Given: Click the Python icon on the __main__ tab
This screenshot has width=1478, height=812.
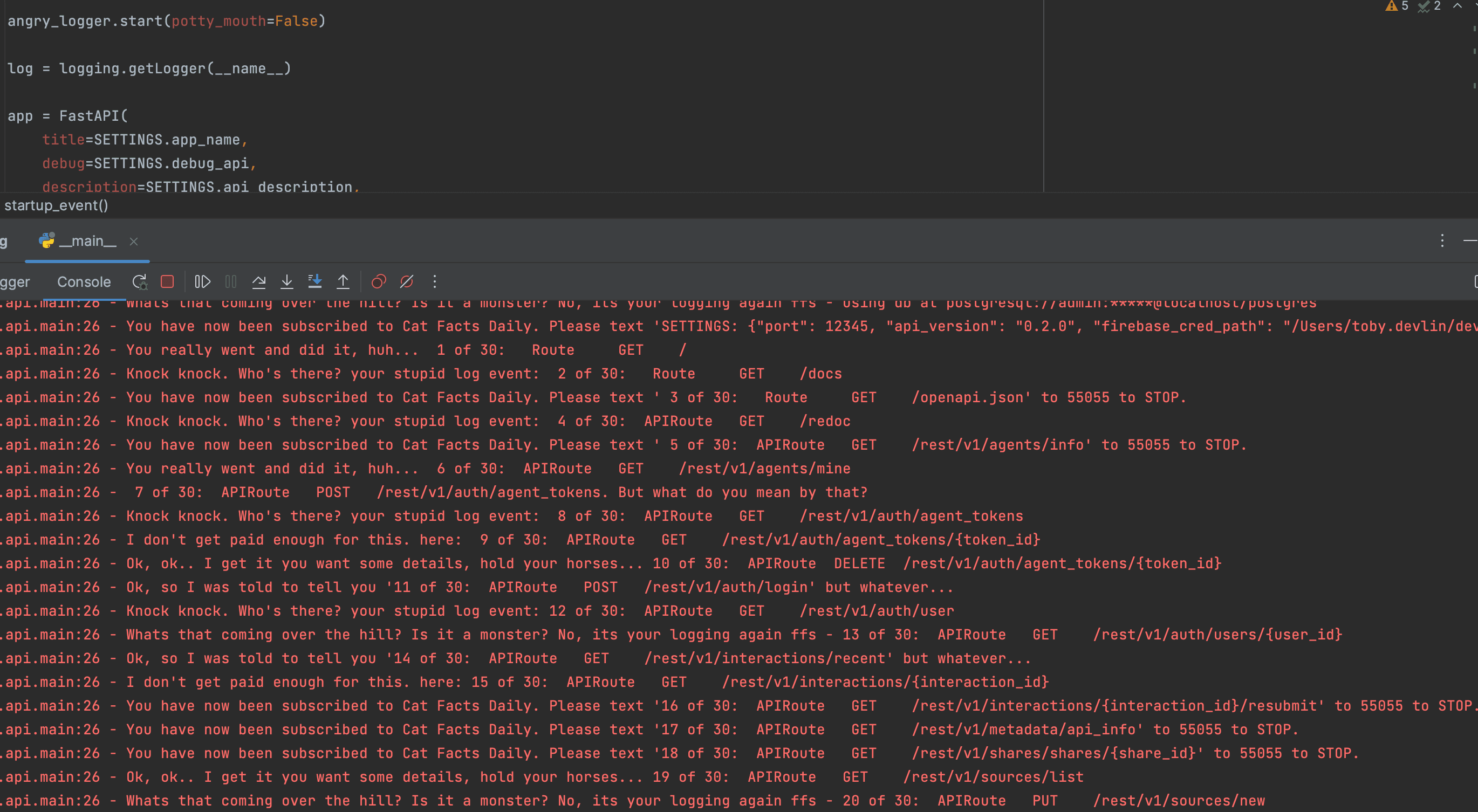Looking at the screenshot, I should click(47, 240).
